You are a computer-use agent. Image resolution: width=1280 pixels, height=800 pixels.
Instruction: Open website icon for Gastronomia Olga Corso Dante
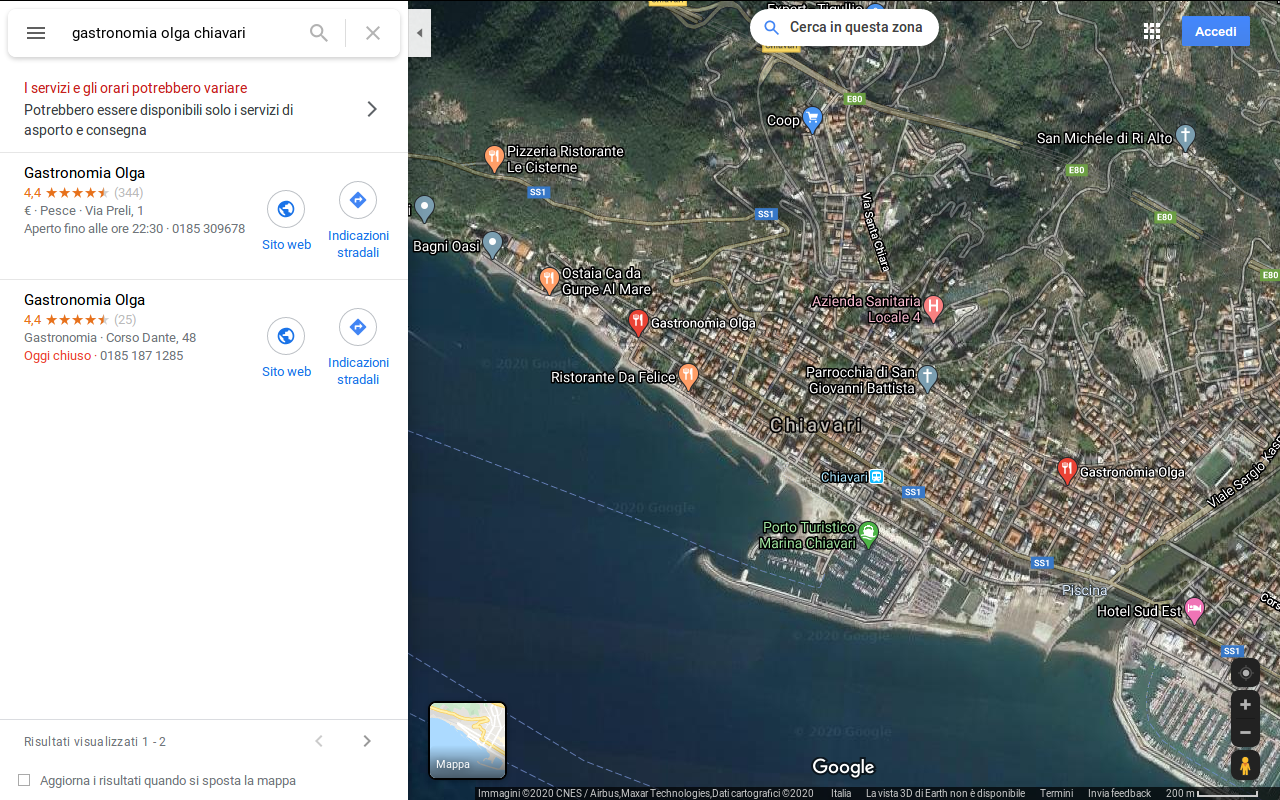(x=286, y=336)
